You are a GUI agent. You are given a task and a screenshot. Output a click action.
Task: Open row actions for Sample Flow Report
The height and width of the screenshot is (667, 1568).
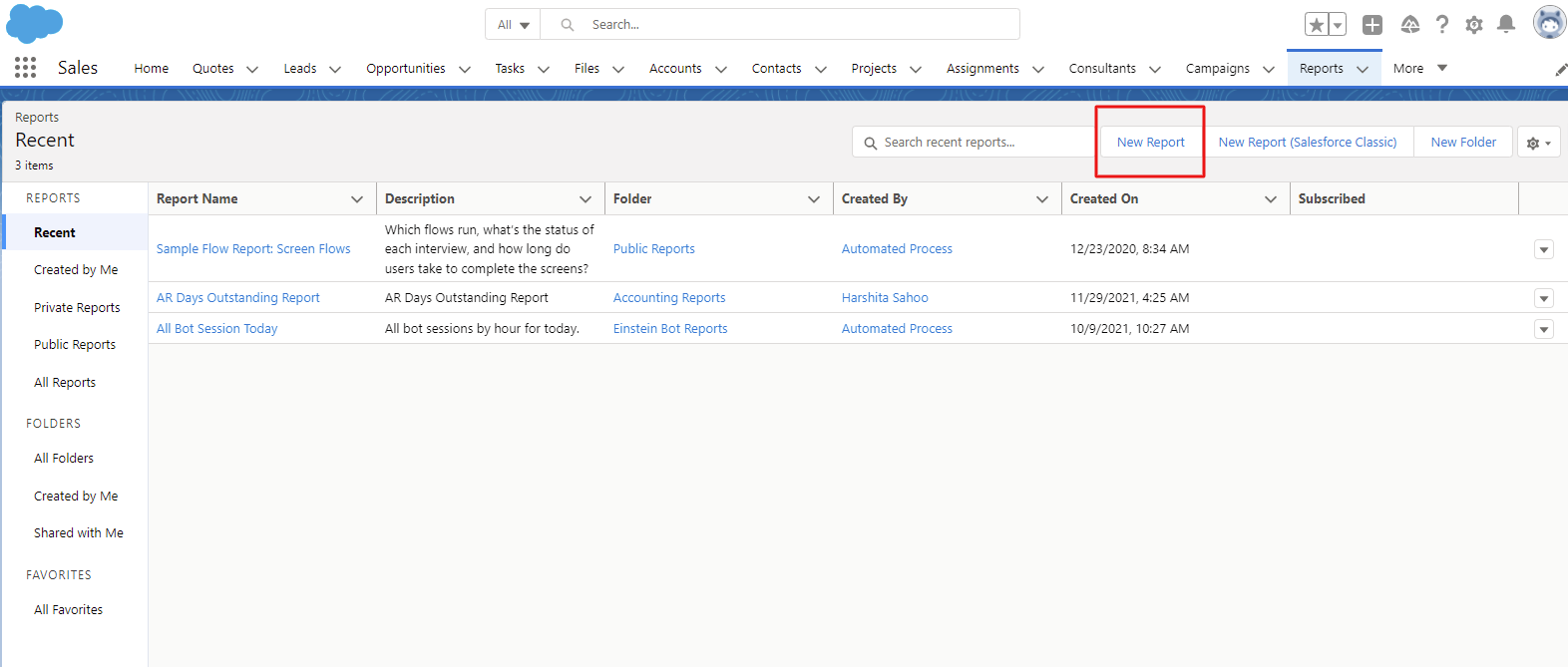pyautogui.click(x=1544, y=249)
